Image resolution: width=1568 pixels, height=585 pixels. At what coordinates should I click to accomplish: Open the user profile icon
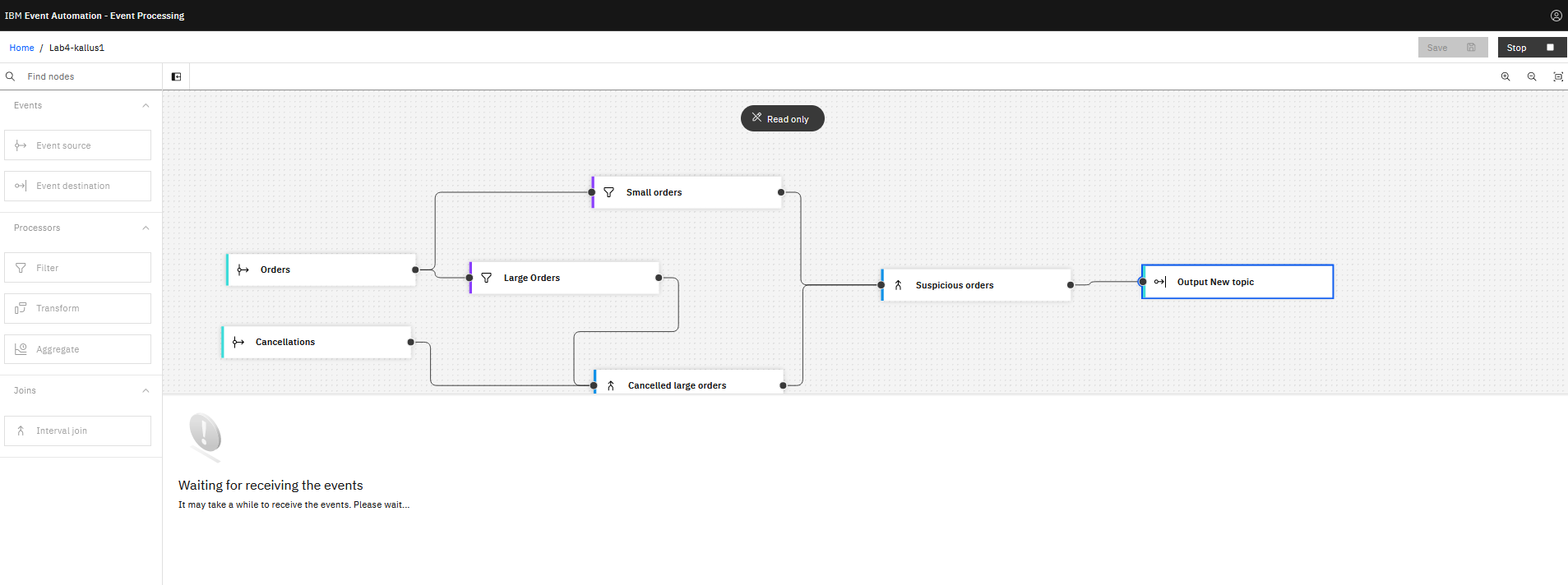click(1556, 16)
